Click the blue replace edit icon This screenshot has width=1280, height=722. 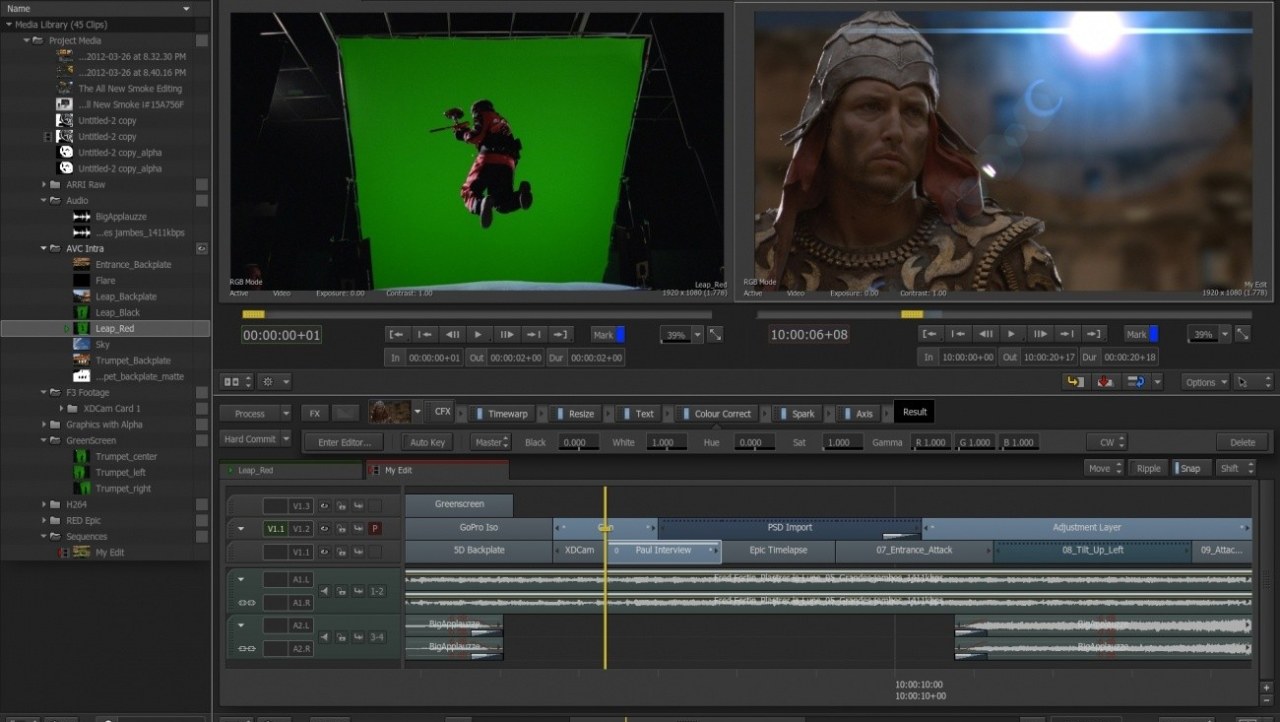[x=1135, y=381]
